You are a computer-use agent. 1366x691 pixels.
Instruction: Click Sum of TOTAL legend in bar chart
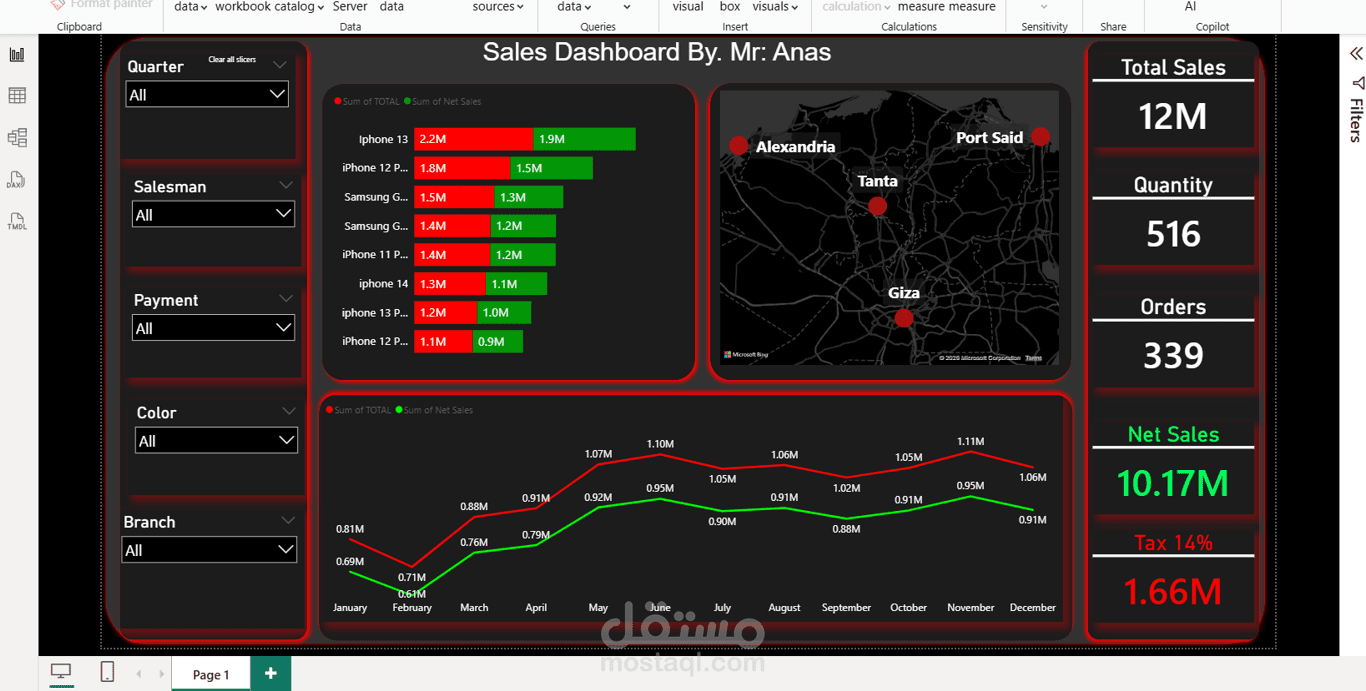pos(367,102)
